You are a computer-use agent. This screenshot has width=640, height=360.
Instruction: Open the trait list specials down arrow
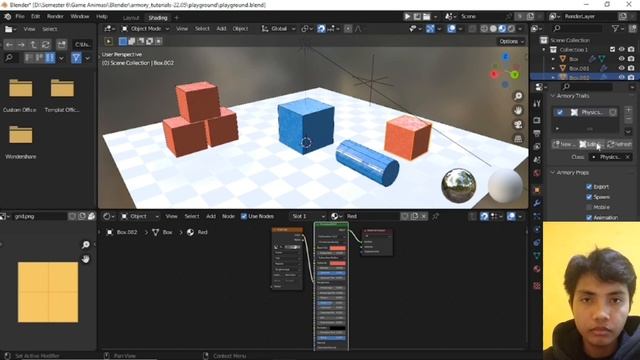[x=628, y=131]
